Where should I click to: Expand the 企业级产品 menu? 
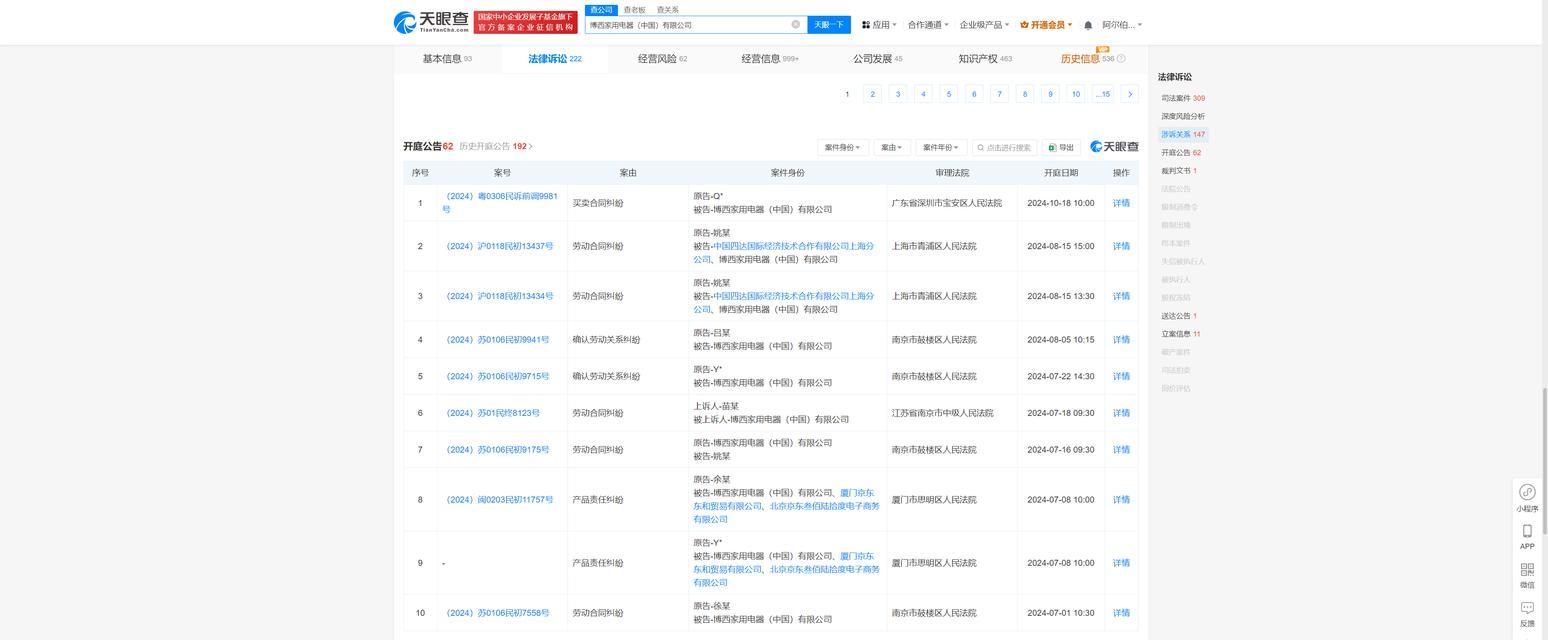pyautogui.click(x=985, y=25)
